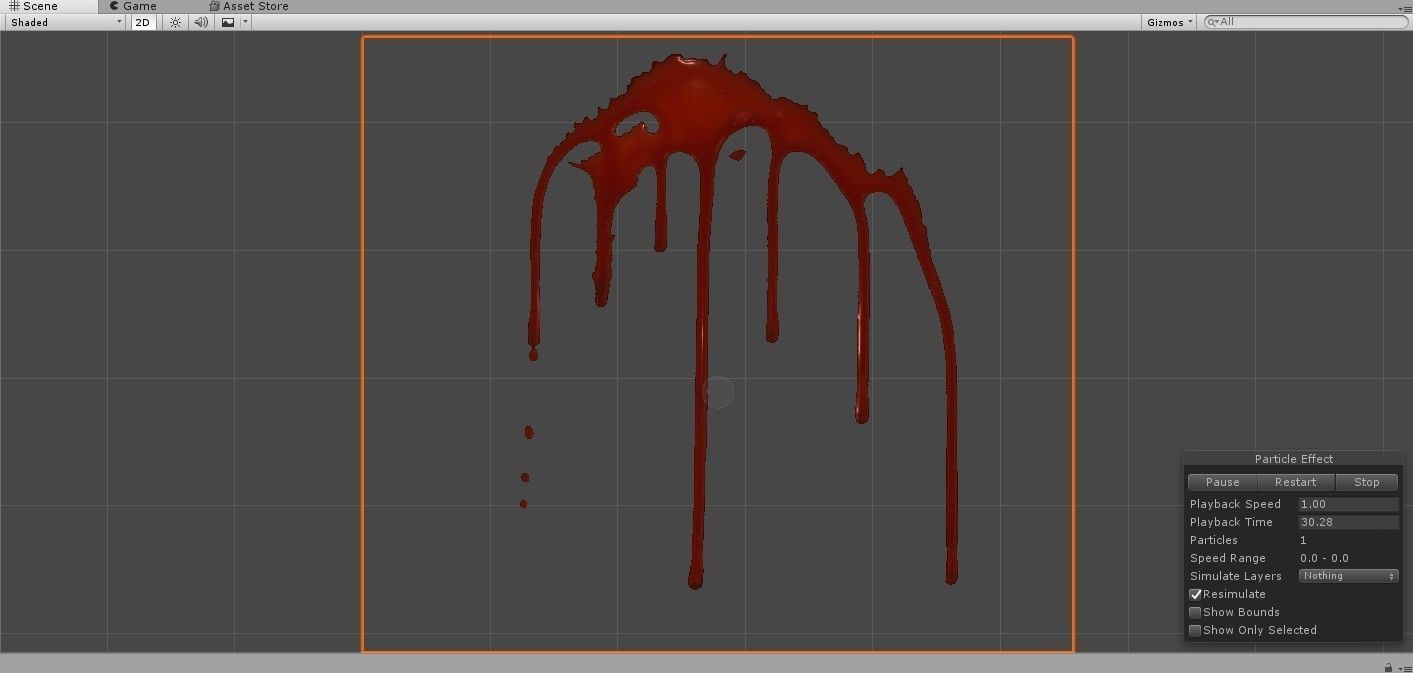Screen dimensions: 1413x673
Task: Open the Asset Store tab
Action: point(248,6)
